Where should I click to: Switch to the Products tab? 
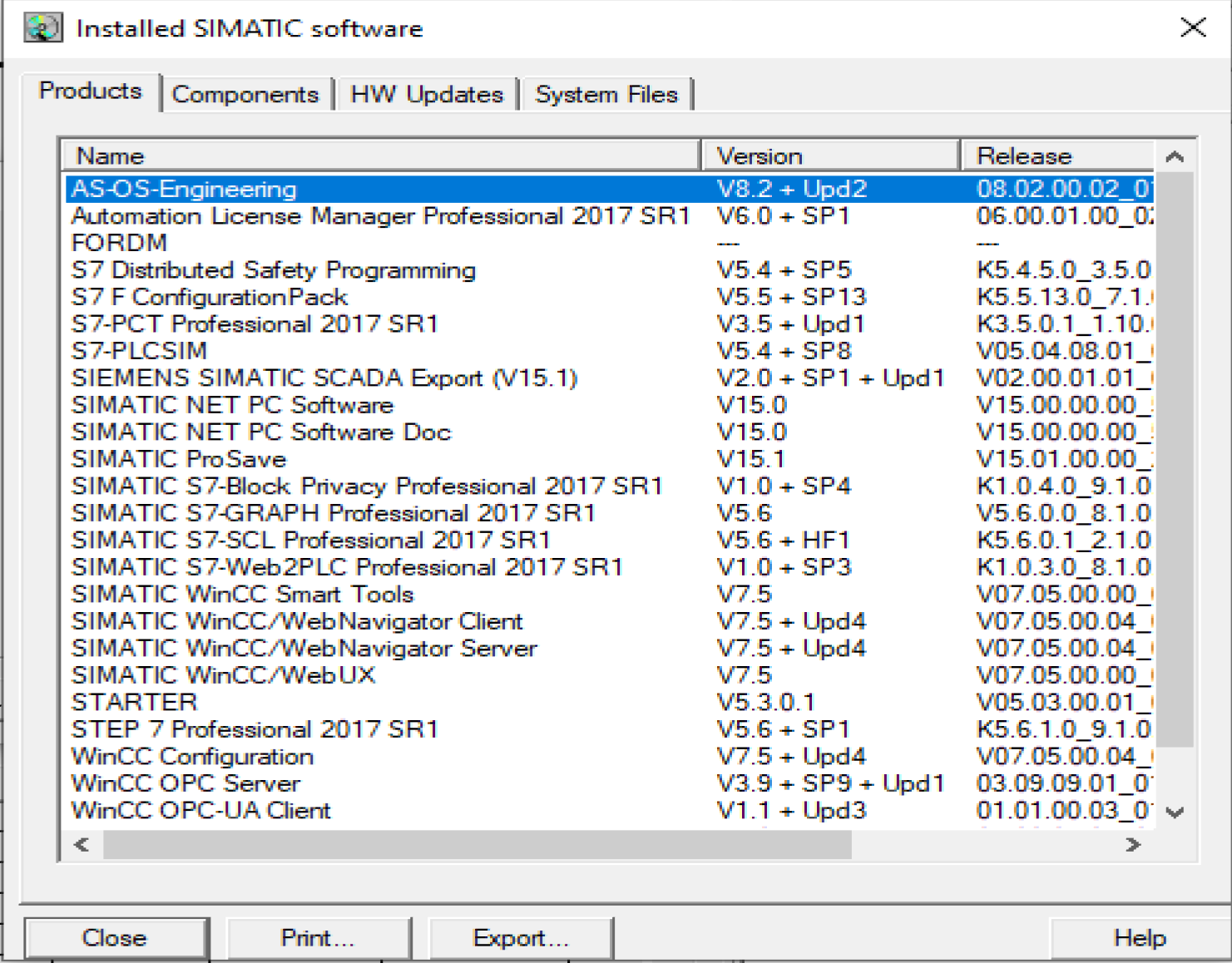91,91
